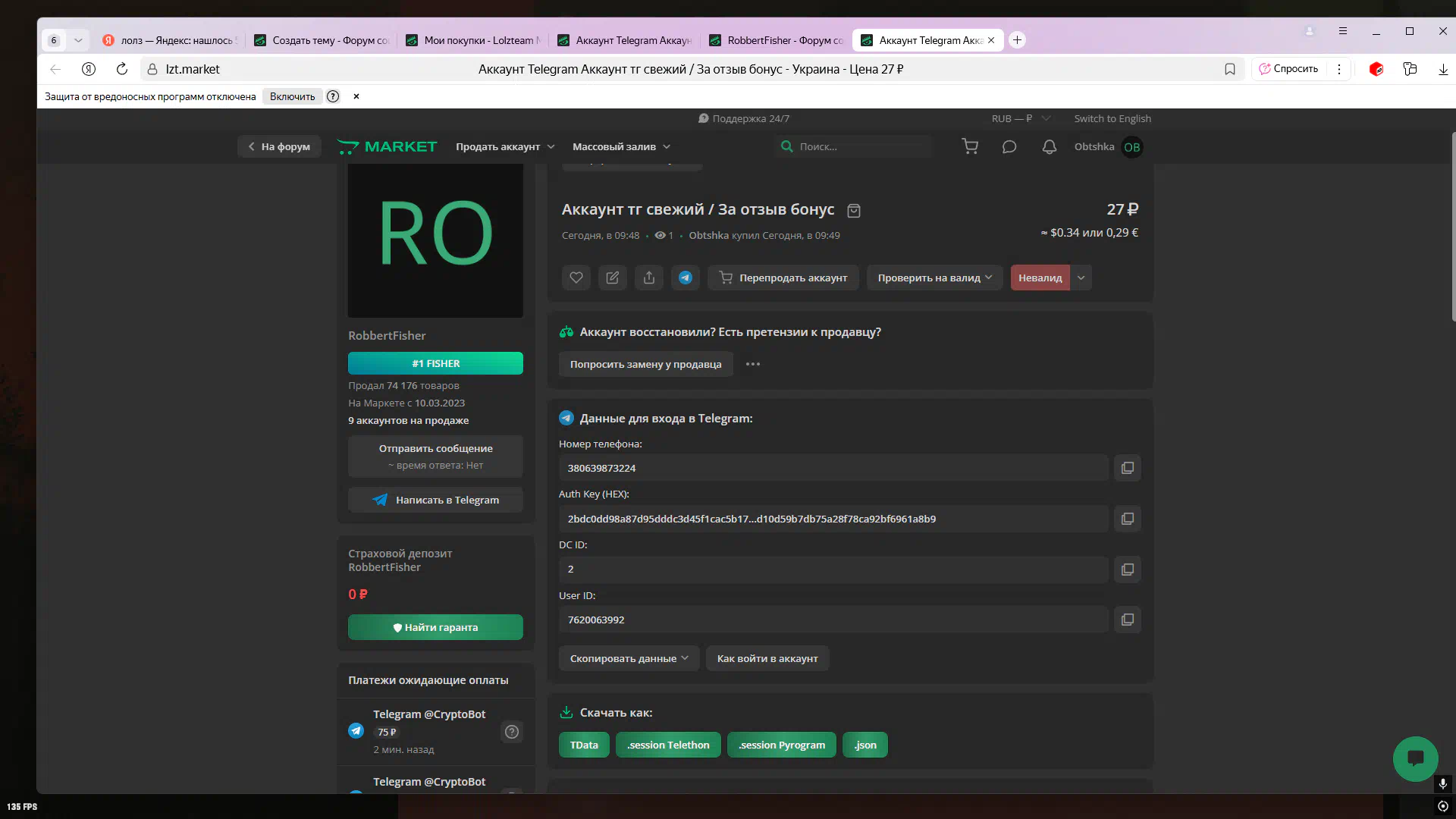Click the help question mark in protection bar

(x=333, y=96)
